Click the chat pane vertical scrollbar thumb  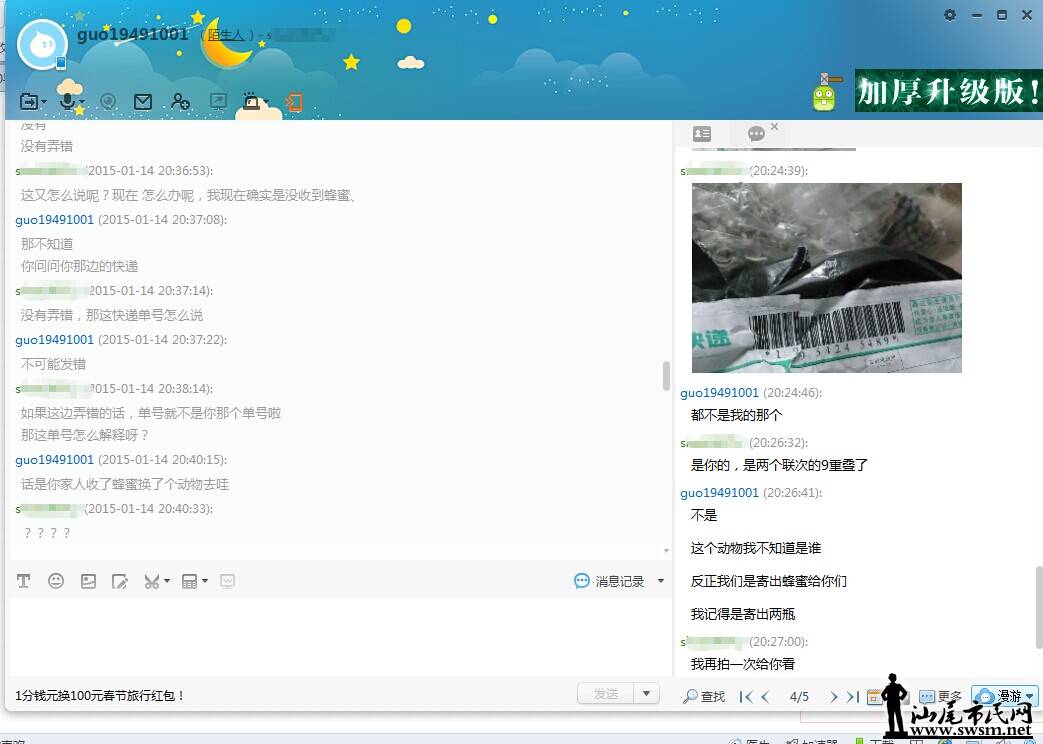pyautogui.click(x=666, y=376)
